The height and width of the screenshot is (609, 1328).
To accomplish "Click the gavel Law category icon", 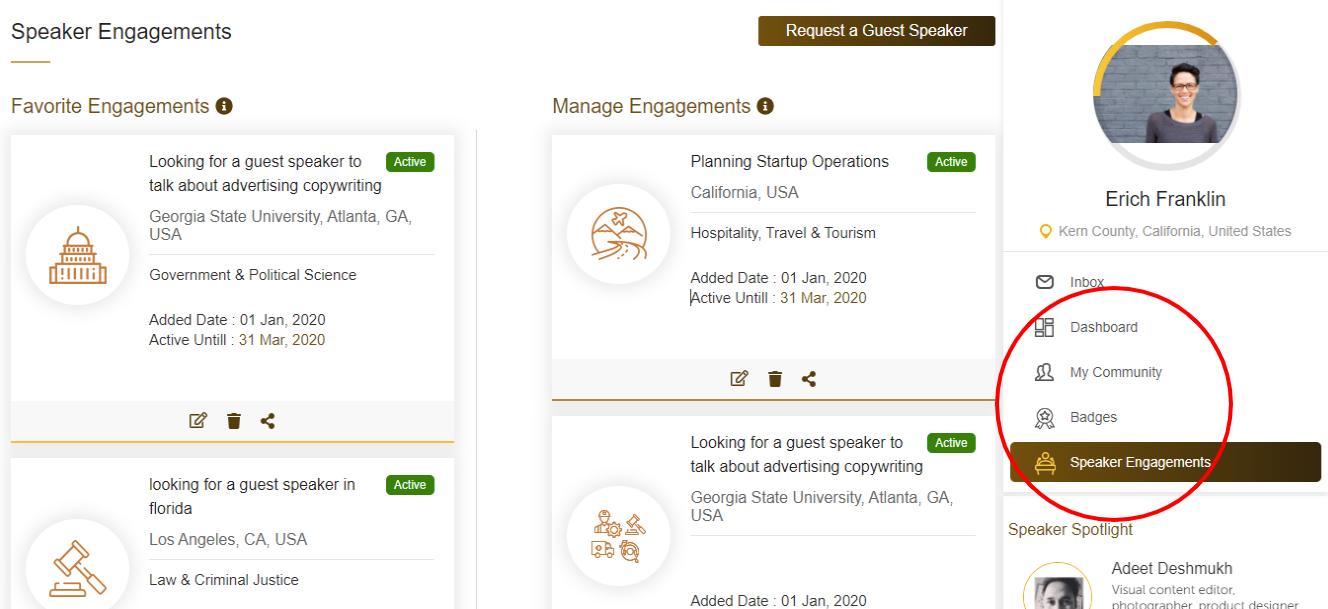I will [x=77, y=567].
